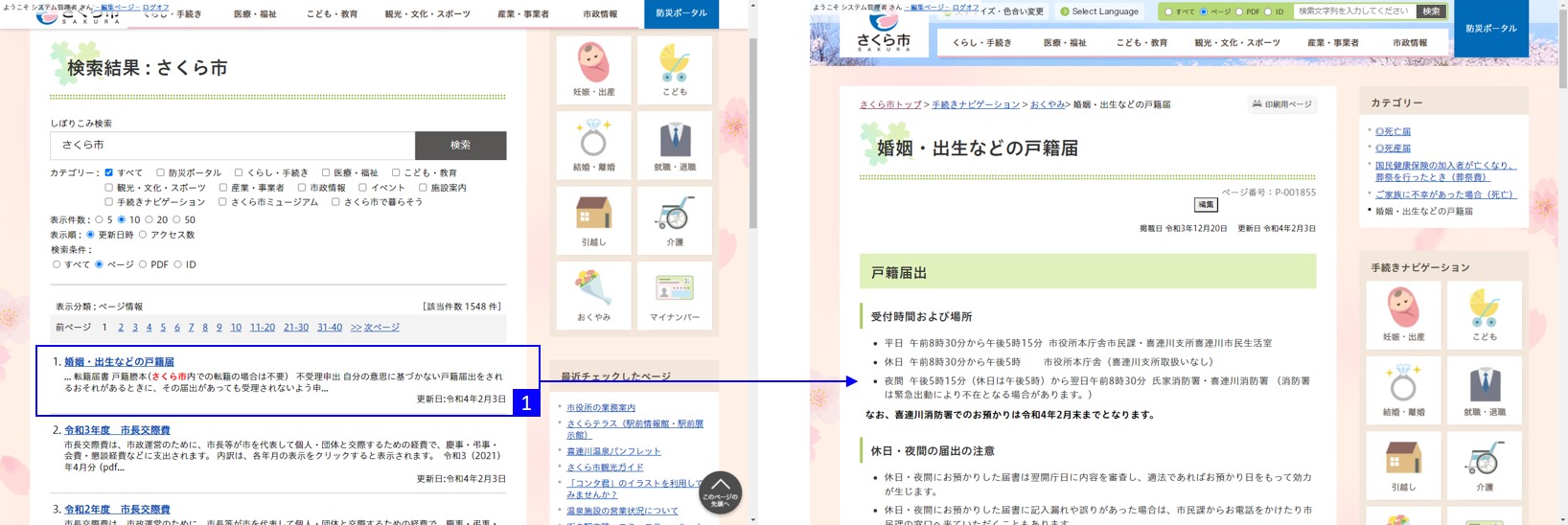
Task: Open 防災ポータル tab in left pane
Action: (x=681, y=13)
